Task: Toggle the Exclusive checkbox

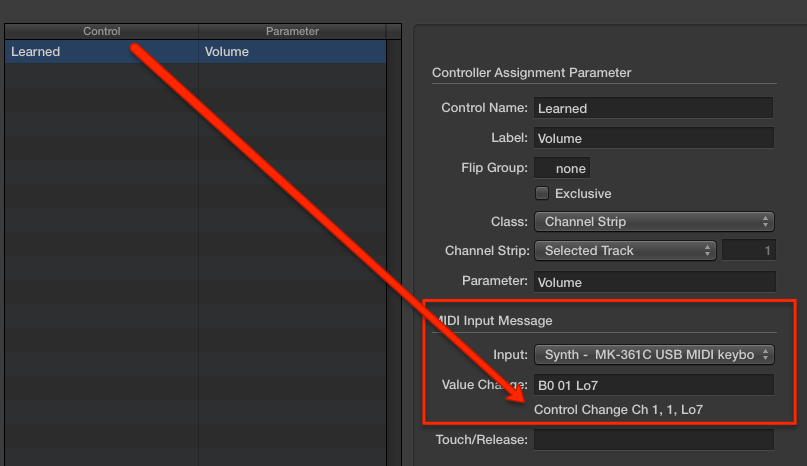Action: (543, 193)
